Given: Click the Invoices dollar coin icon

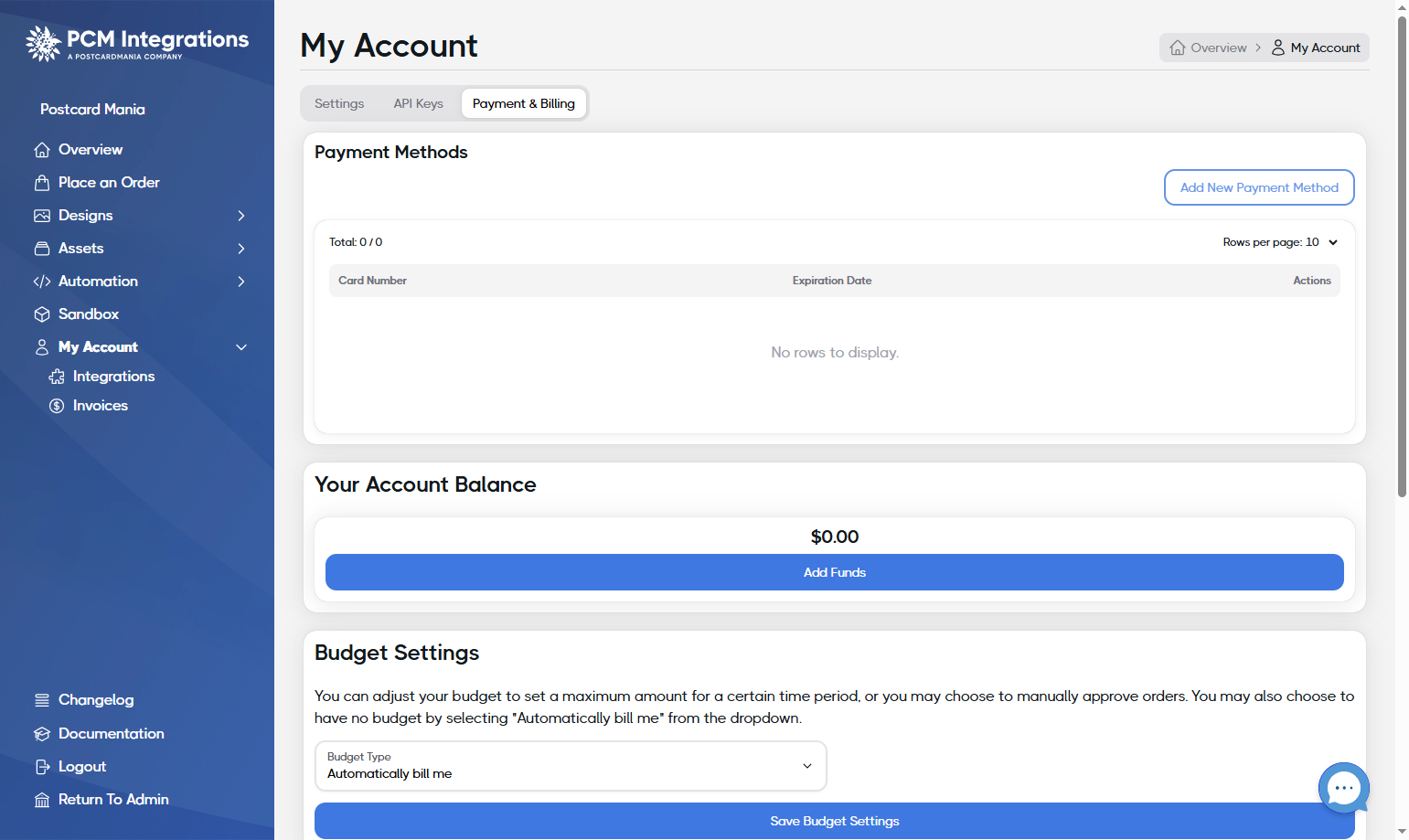Looking at the screenshot, I should pyautogui.click(x=57, y=406).
